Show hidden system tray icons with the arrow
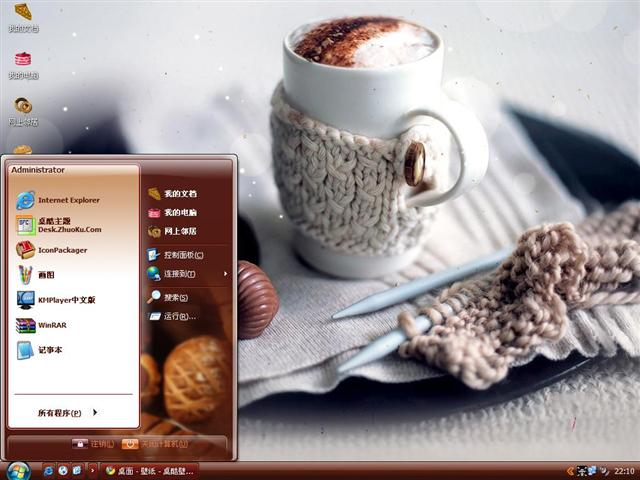The image size is (640, 480). (570, 471)
